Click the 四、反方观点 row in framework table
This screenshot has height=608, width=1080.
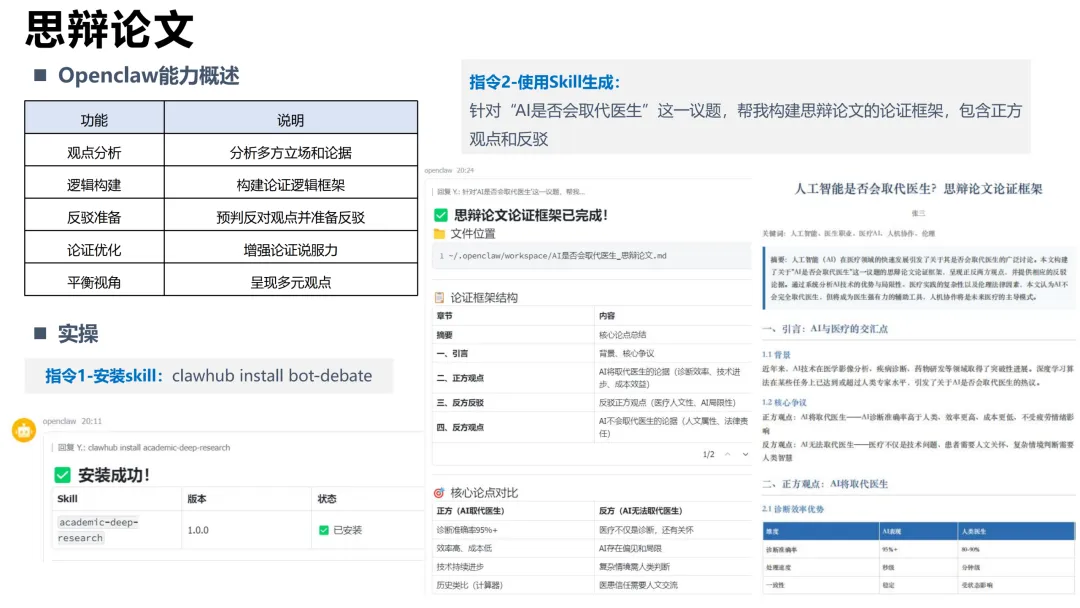coord(592,427)
